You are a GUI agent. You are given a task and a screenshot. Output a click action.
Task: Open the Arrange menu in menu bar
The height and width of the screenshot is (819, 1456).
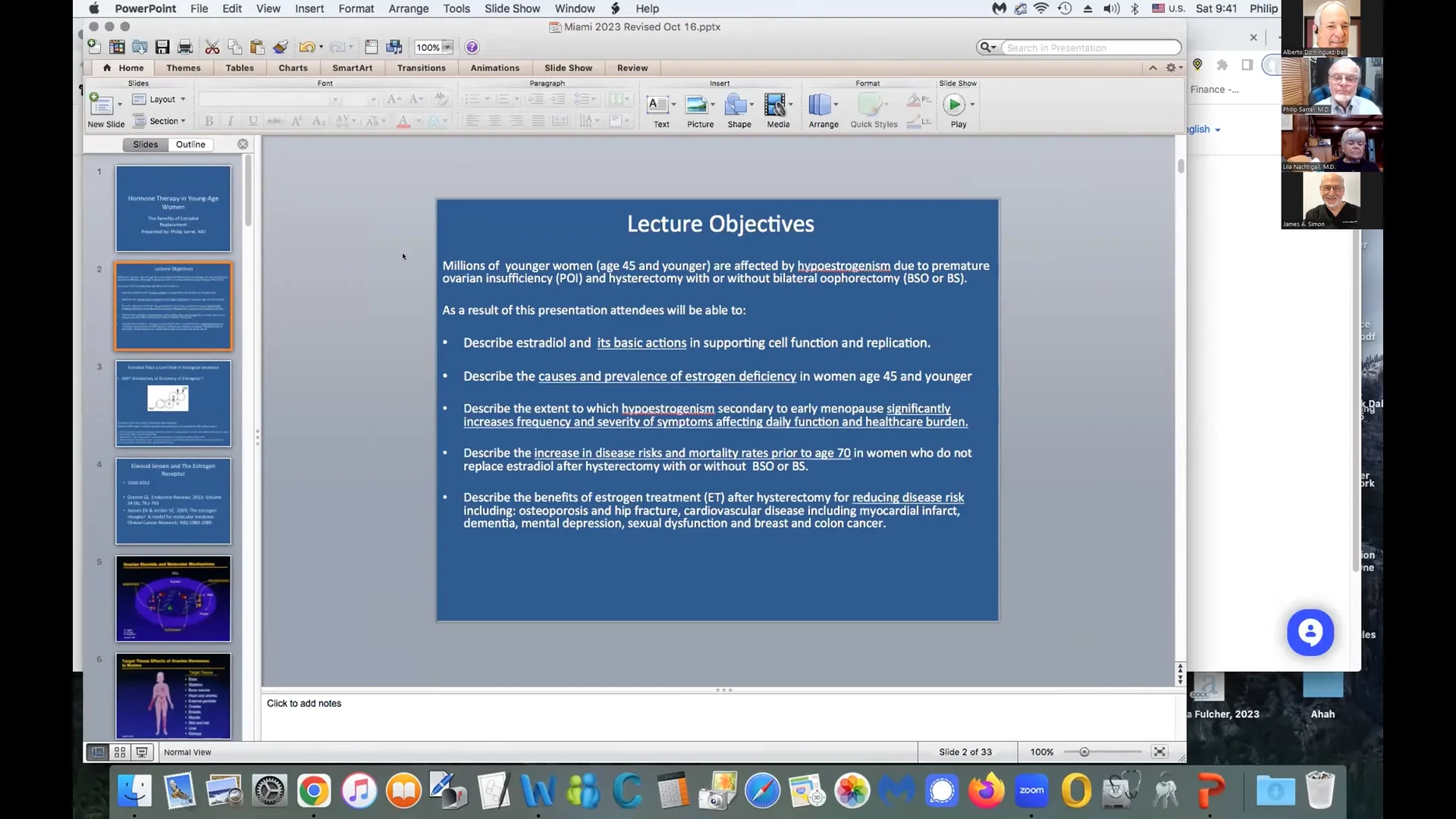pos(408,8)
